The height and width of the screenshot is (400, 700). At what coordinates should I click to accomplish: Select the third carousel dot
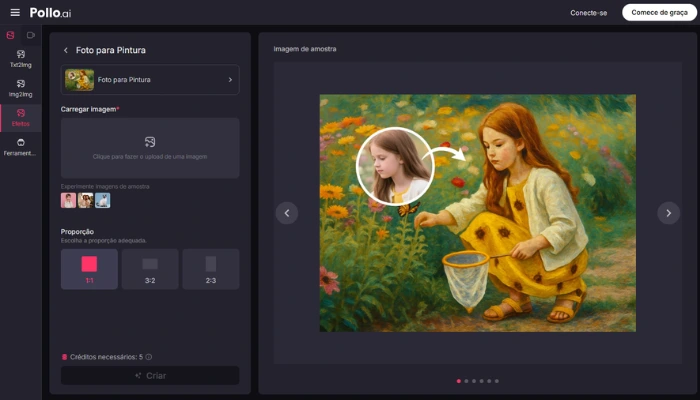click(474, 381)
